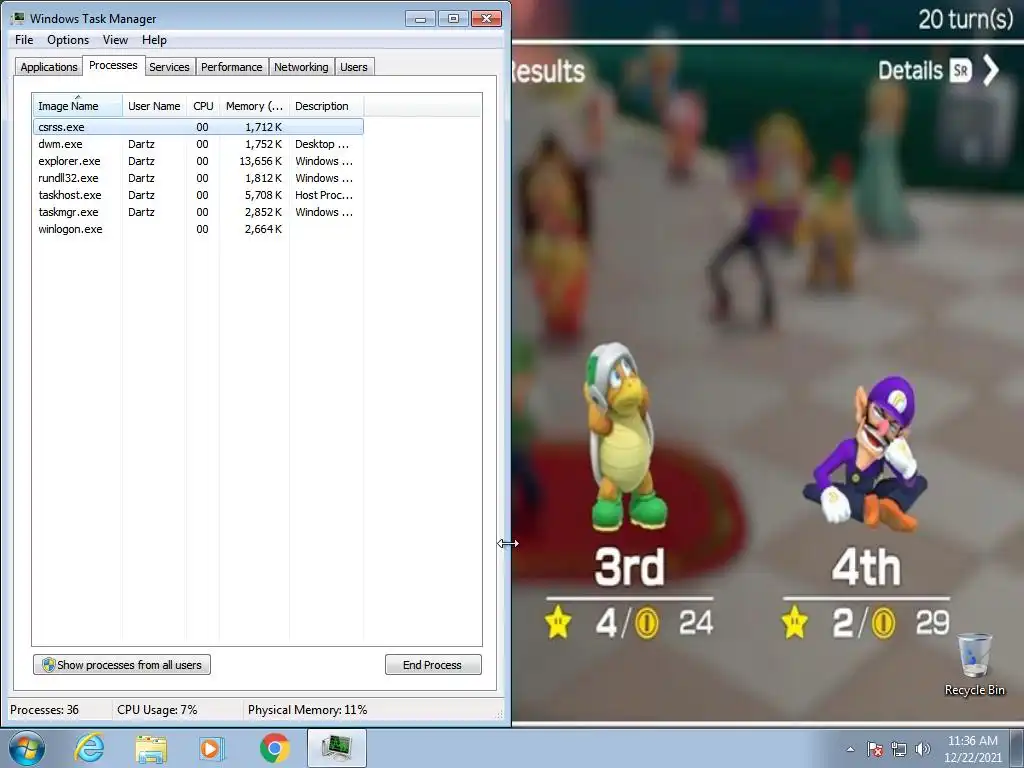Sort by Image Name column header
Screen dimensions: 1024x768
click(x=78, y=106)
